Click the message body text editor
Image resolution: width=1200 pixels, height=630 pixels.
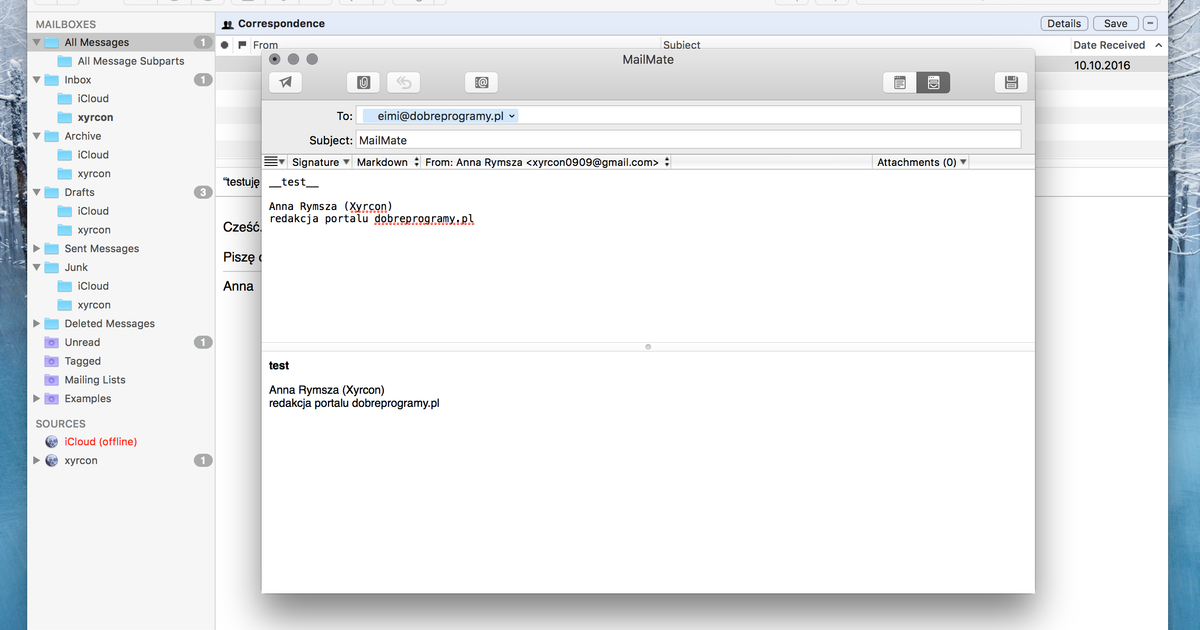pyautogui.click(x=648, y=255)
